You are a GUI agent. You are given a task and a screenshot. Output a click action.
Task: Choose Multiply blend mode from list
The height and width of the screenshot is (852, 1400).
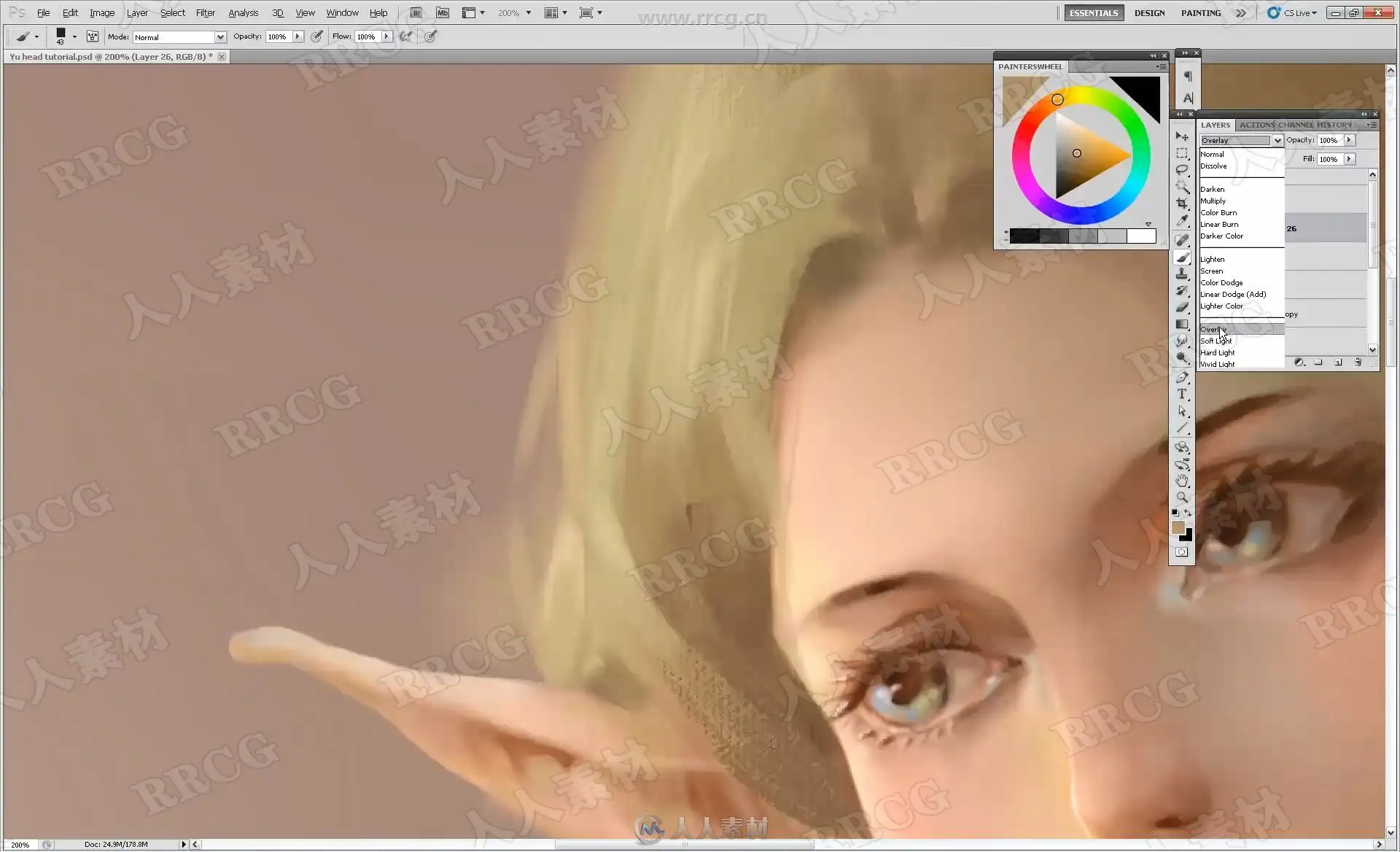click(1213, 201)
